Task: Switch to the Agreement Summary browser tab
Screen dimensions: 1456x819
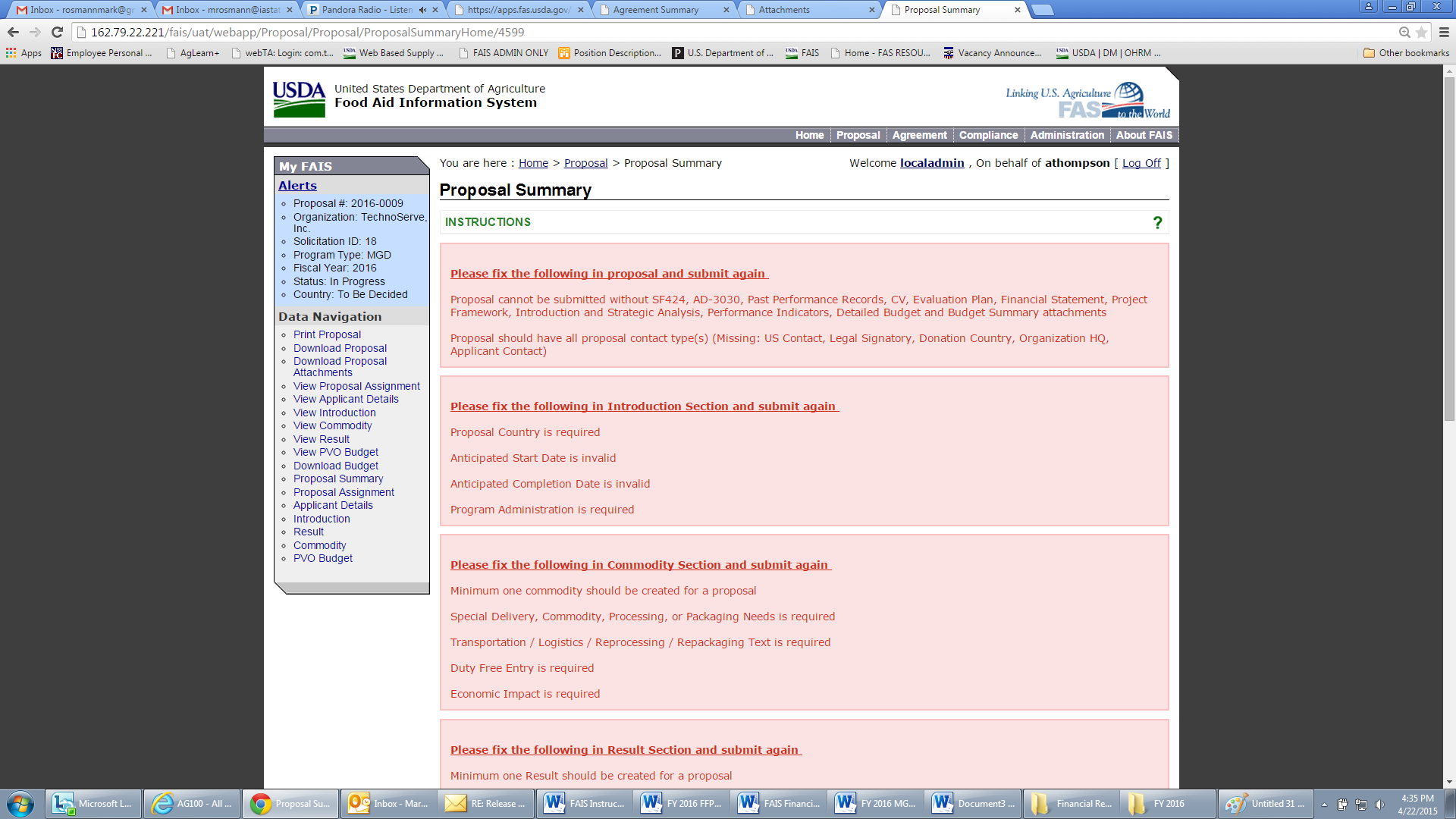Action: pyautogui.click(x=656, y=10)
